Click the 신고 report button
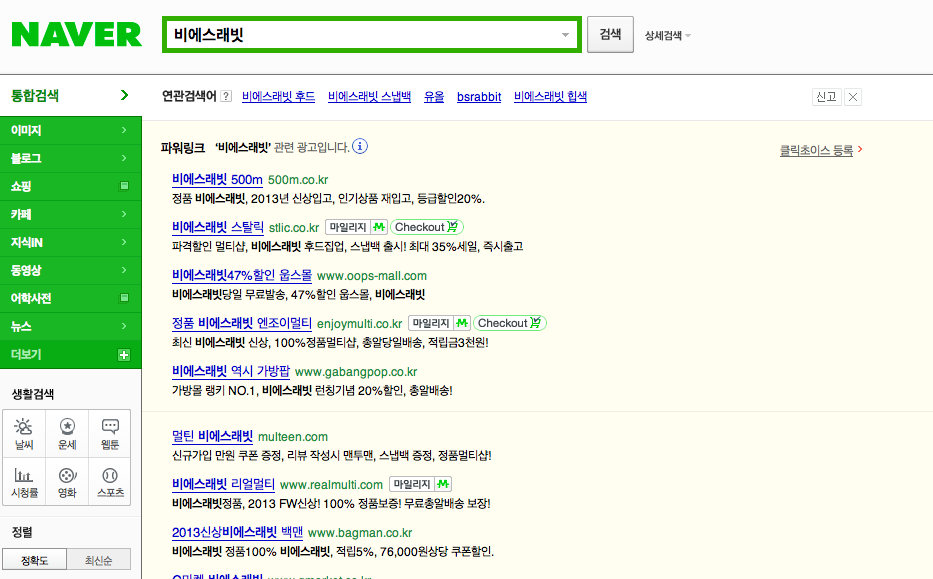Screen dimensions: 933x579 pos(826,97)
